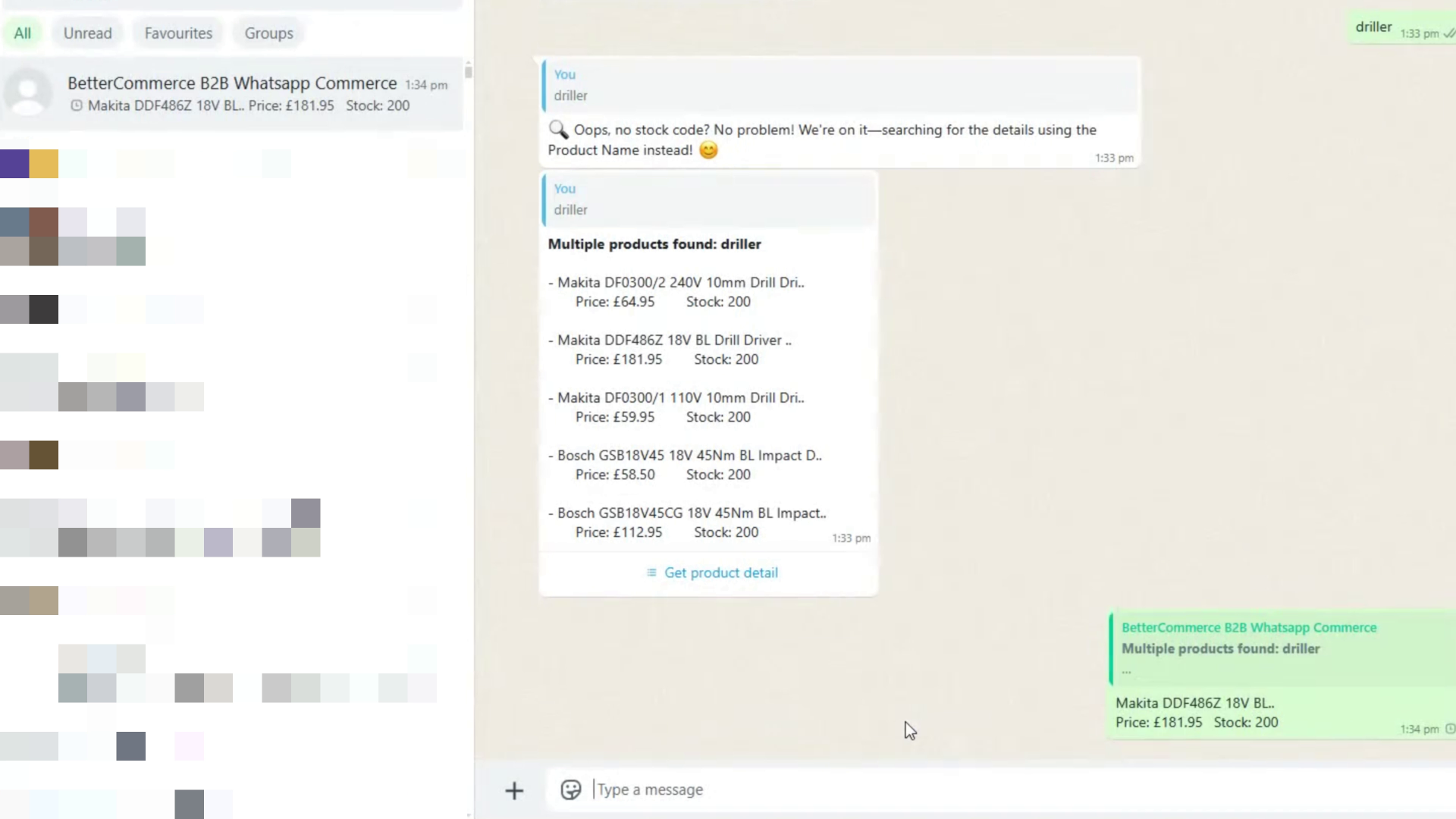Show Favourites chats filter

point(178,33)
